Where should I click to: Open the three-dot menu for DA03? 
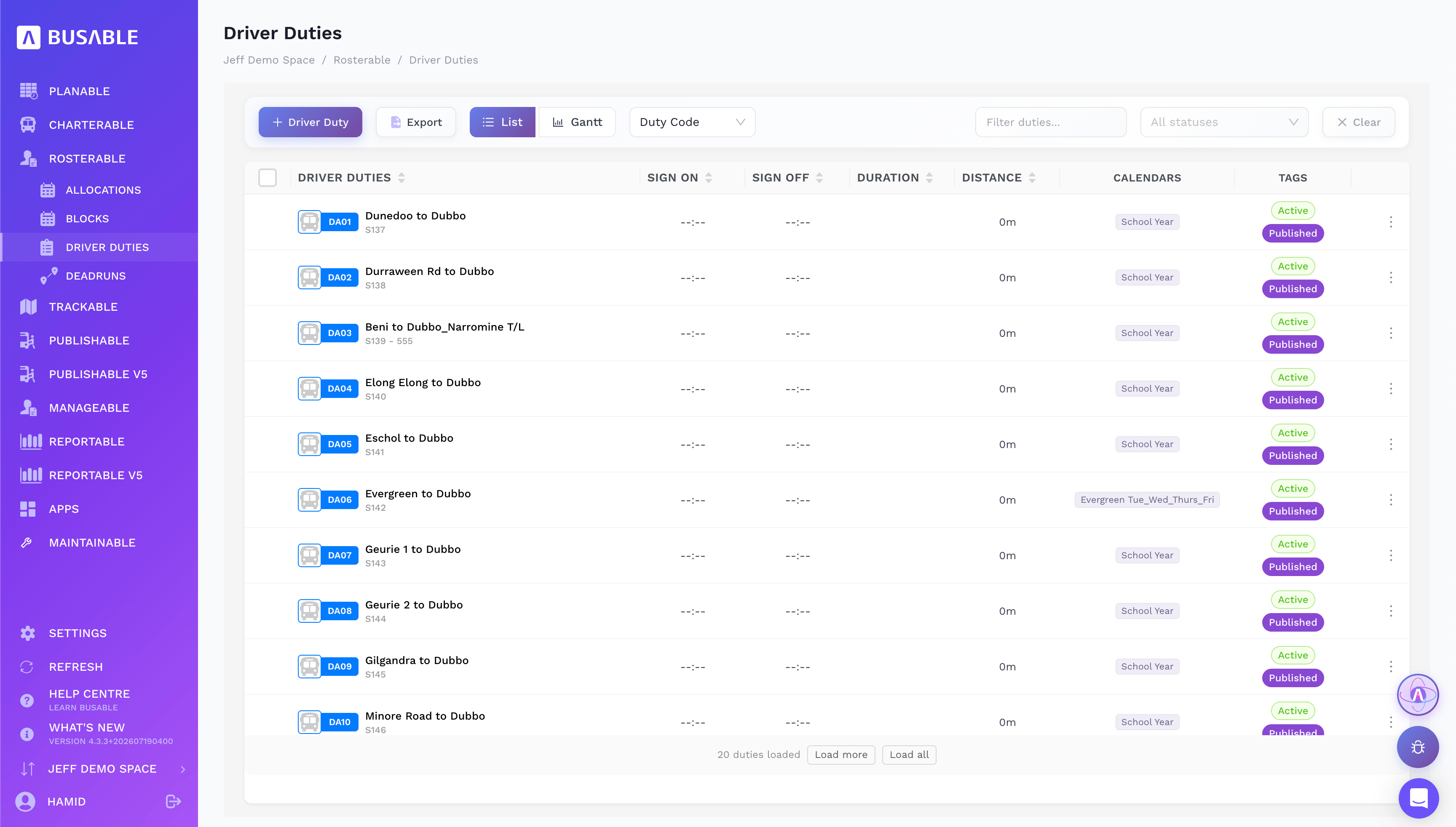pyautogui.click(x=1391, y=333)
